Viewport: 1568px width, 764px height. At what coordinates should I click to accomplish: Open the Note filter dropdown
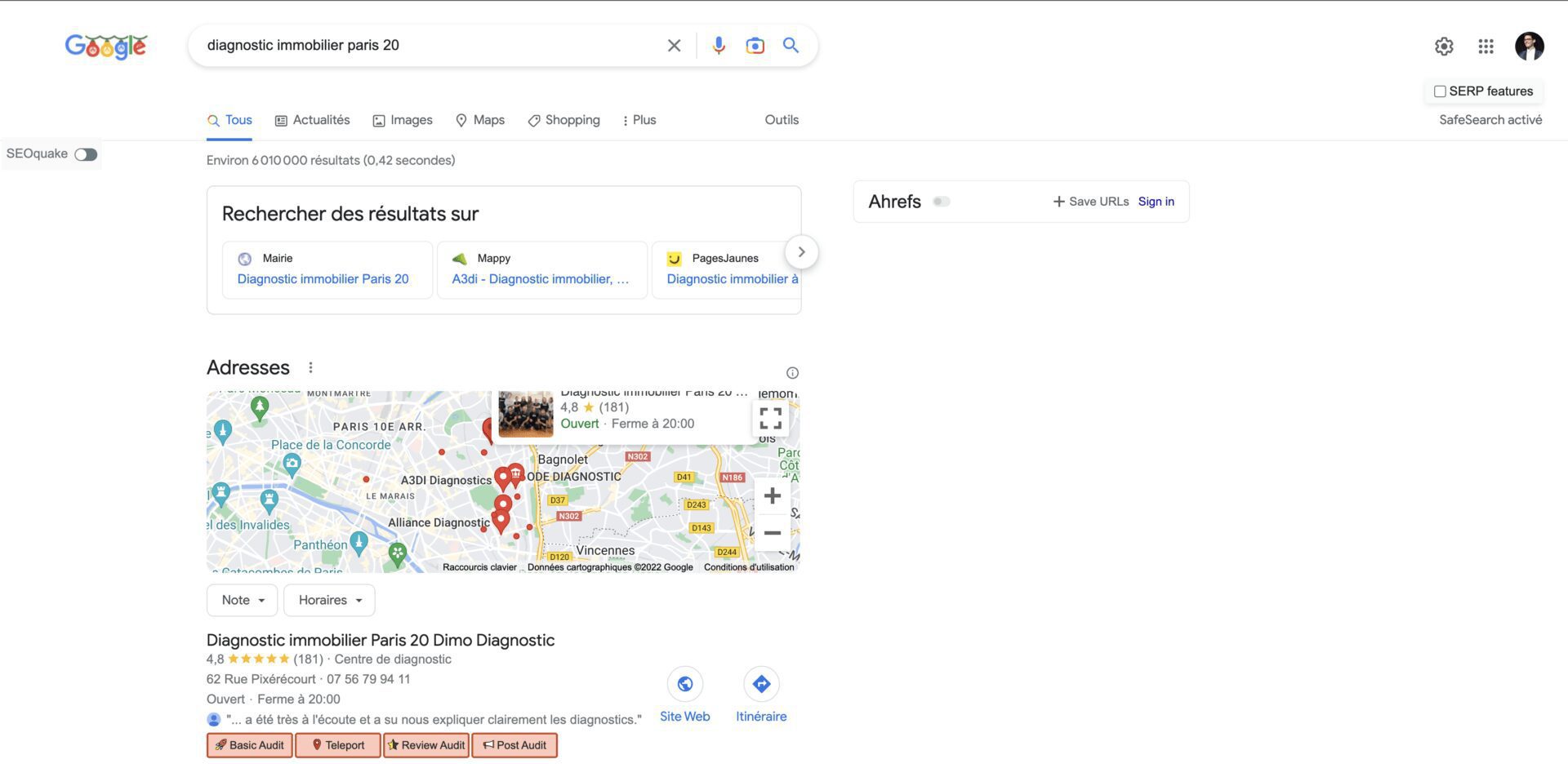(x=243, y=600)
